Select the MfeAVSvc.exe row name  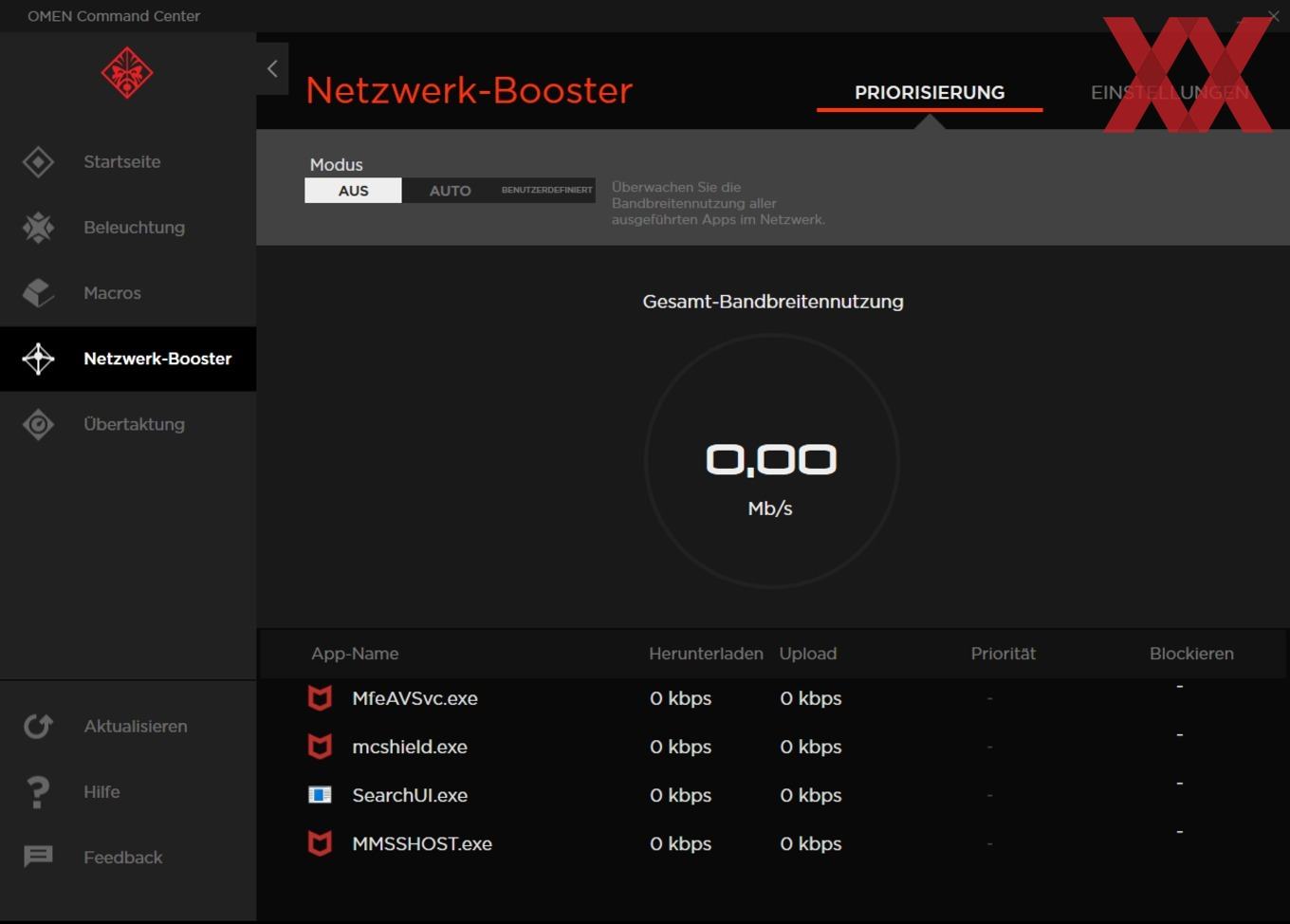tap(415, 698)
